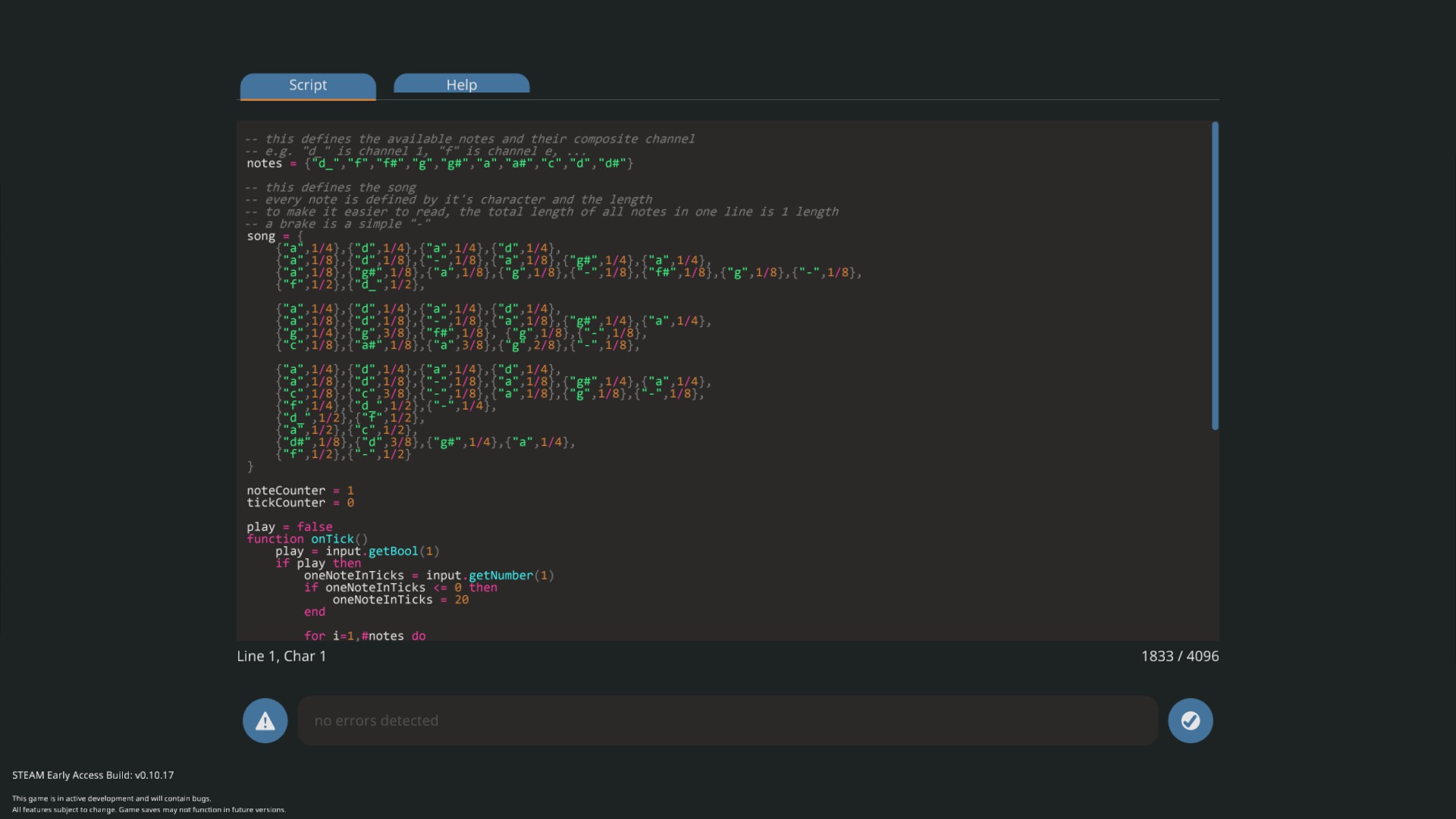Viewport: 1456px width, 819px height.
Task: Click 'noteCounter = 1' line
Action: point(300,491)
